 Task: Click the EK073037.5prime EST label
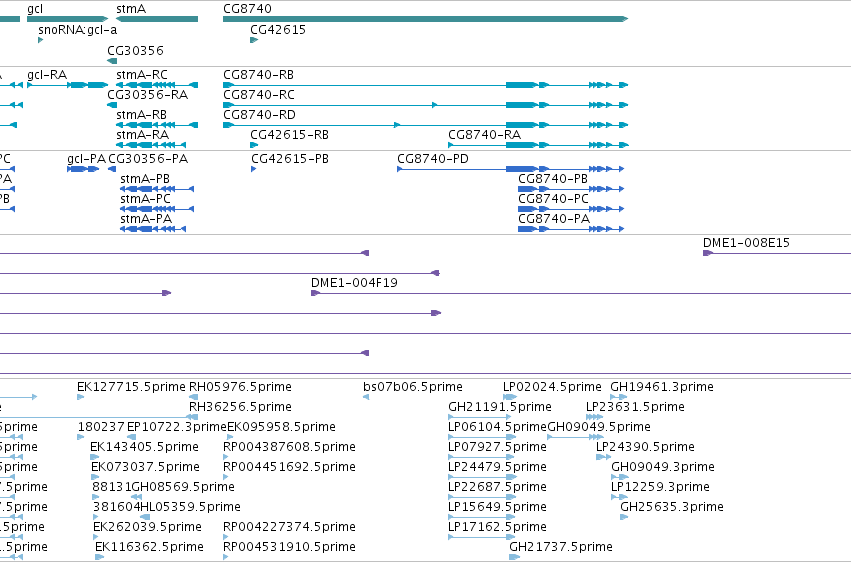145,467
